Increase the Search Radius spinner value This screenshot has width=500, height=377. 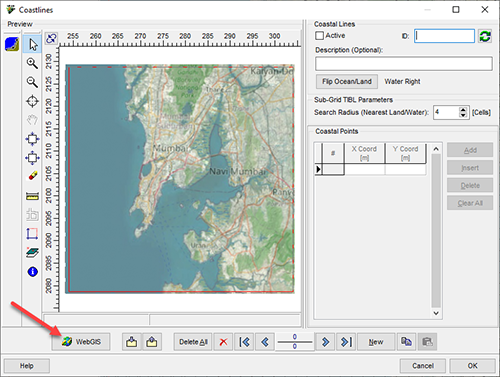463,110
